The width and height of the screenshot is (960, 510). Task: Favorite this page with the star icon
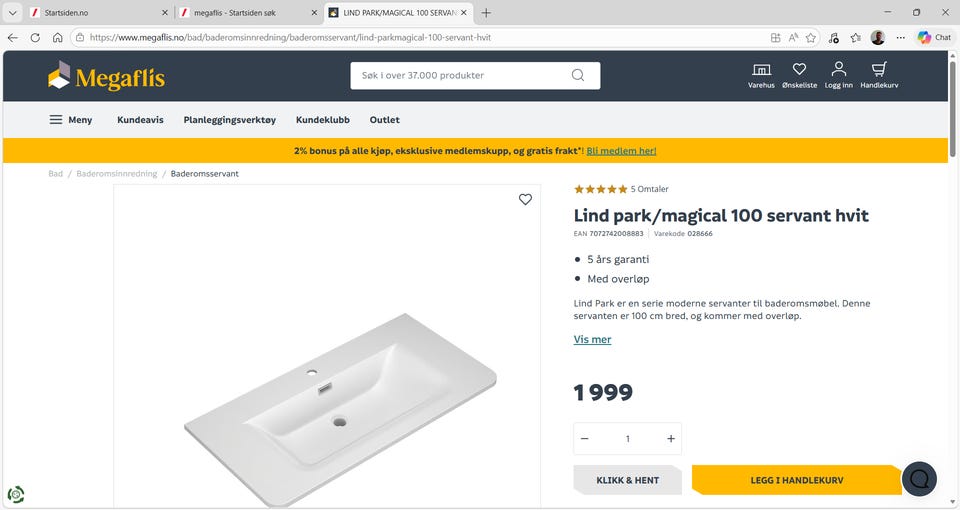click(x=811, y=38)
